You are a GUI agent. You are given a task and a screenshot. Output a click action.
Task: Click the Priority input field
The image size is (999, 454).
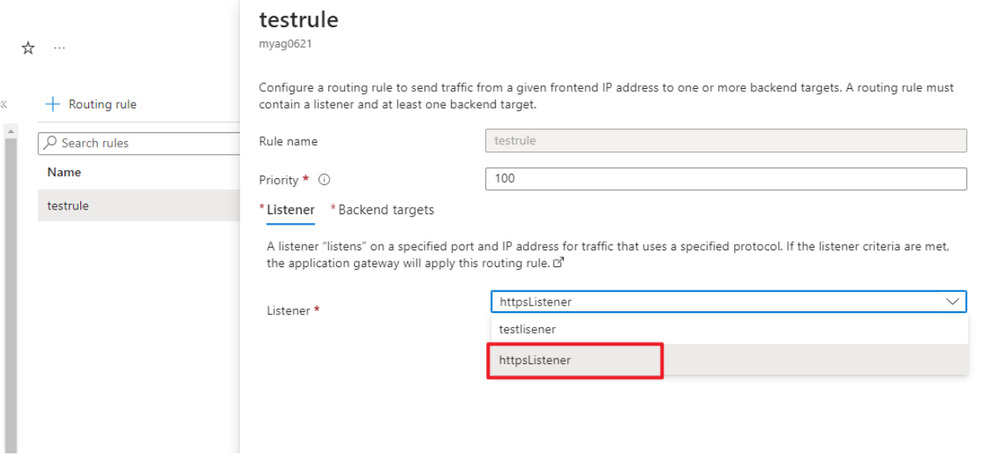click(726, 179)
